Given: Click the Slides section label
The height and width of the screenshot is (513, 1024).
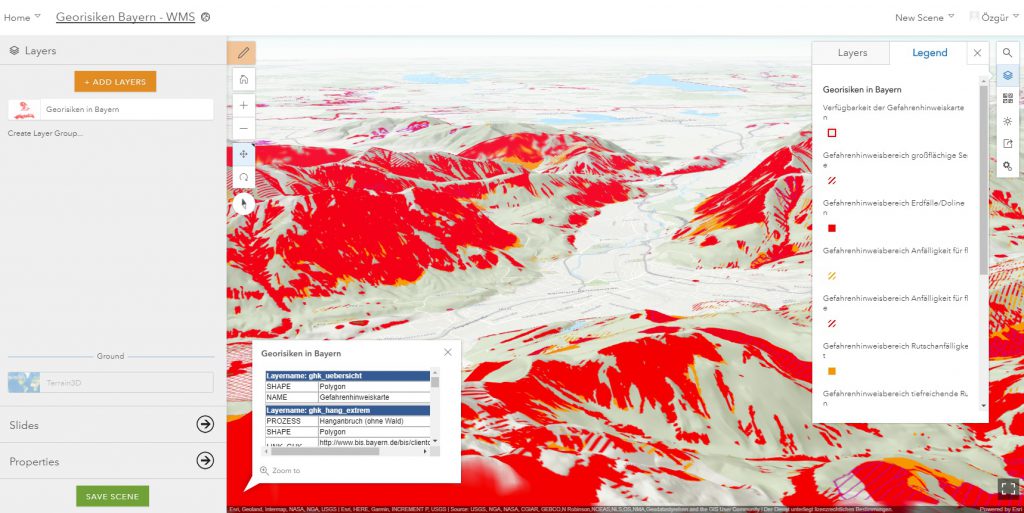Looking at the screenshot, I should point(24,425).
